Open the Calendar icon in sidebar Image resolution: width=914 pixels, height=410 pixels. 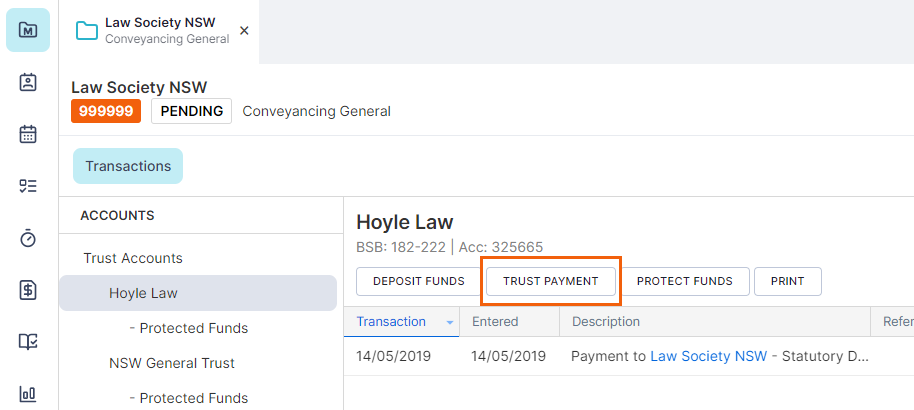pos(28,134)
